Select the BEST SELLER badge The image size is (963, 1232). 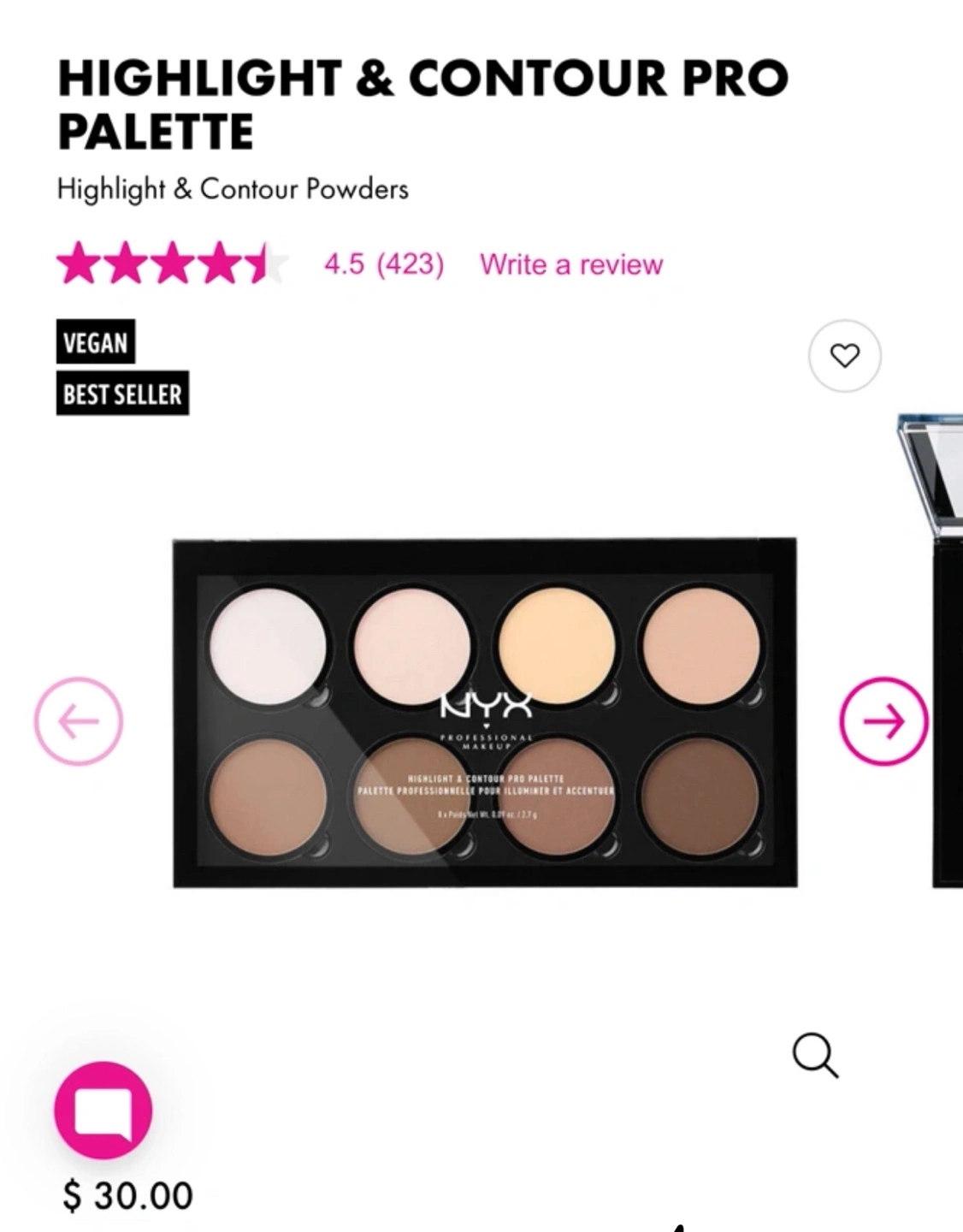tap(122, 394)
